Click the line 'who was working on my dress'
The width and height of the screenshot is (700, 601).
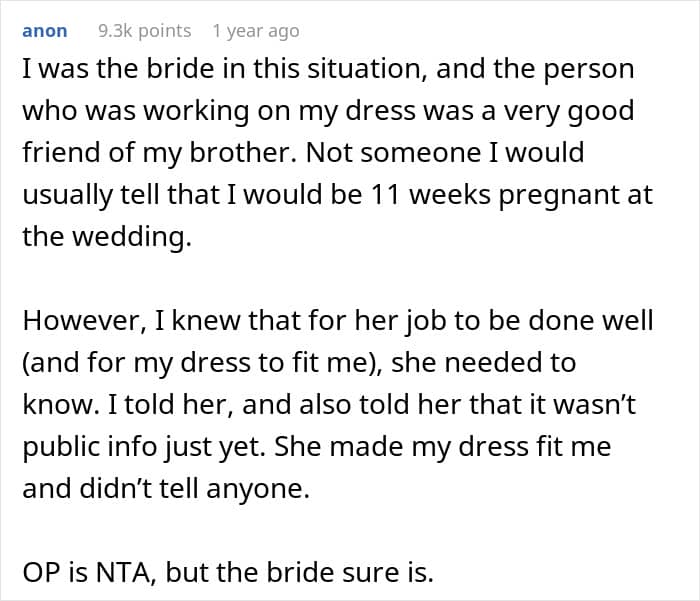[x=328, y=111]
